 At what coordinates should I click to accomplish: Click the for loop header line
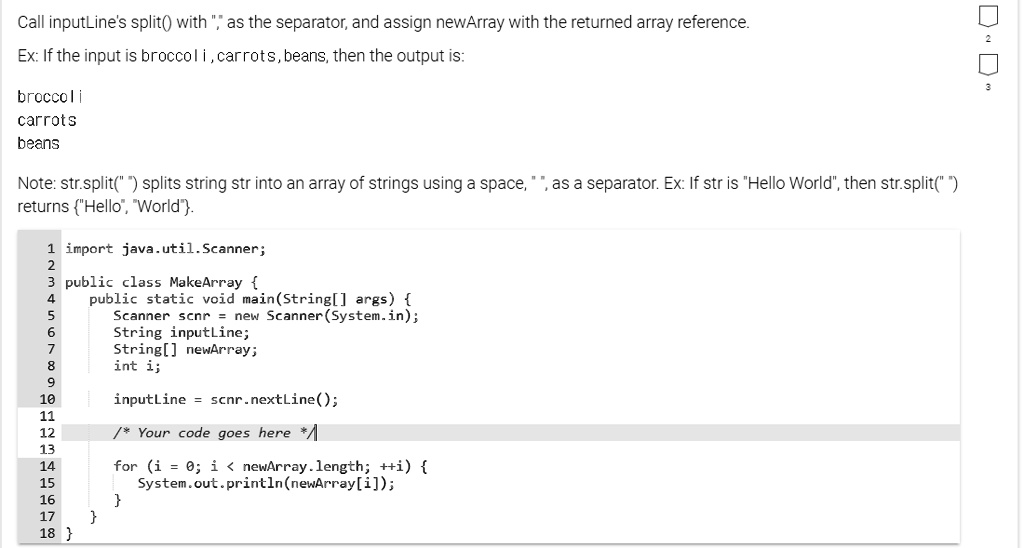pyautogui.click(x=270, y=466)
